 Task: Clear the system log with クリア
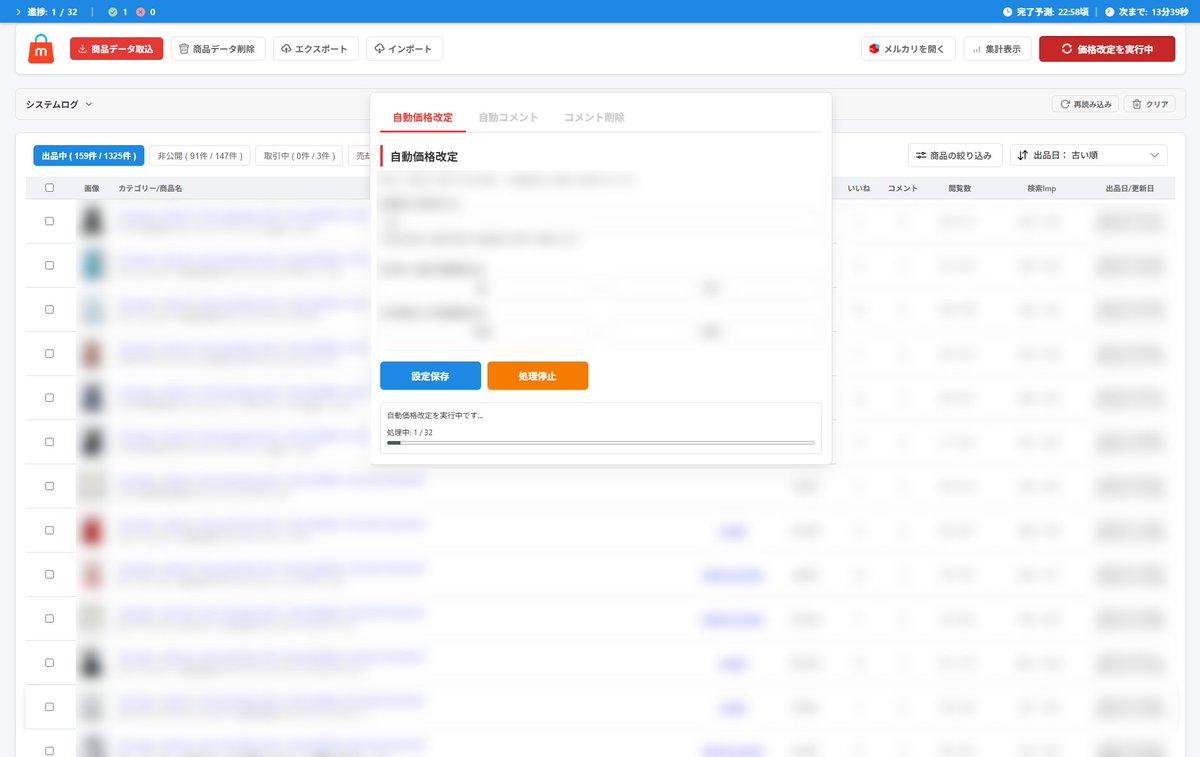1149,104
